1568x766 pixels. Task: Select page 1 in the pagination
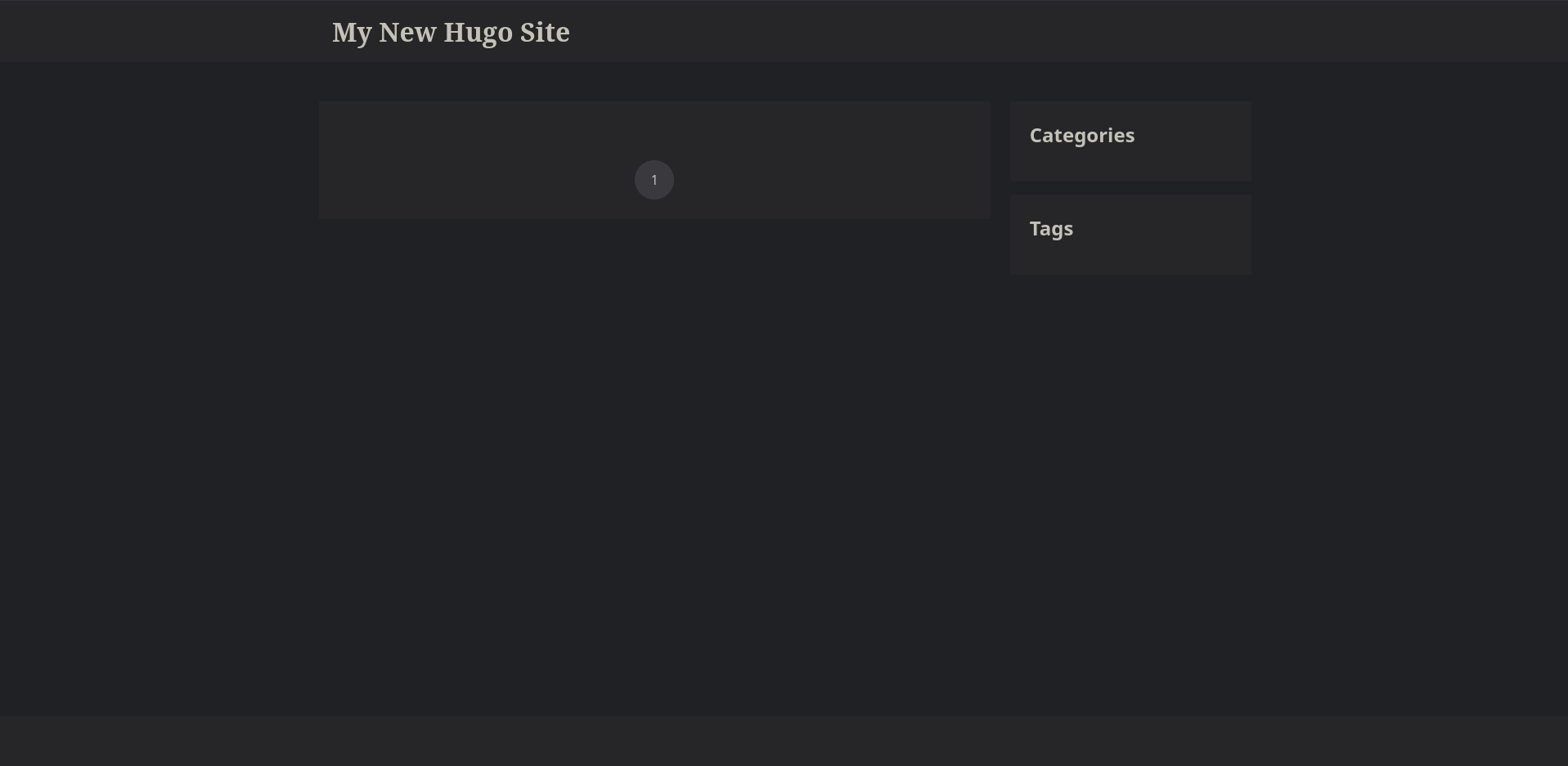click(654, 180)
